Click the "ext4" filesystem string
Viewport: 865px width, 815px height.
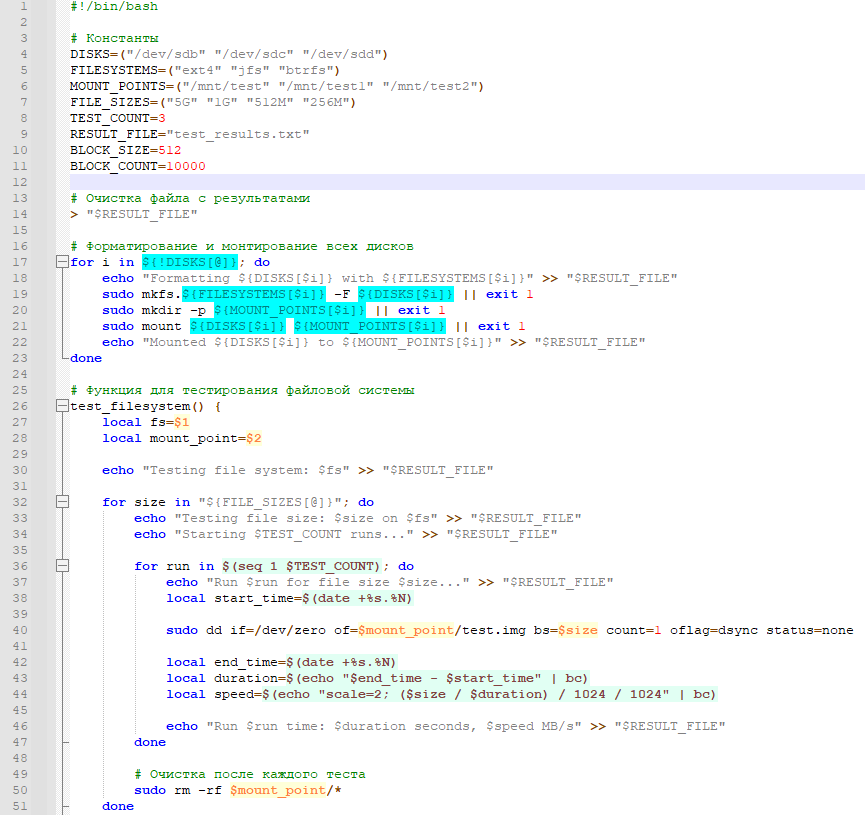point(198,70)
